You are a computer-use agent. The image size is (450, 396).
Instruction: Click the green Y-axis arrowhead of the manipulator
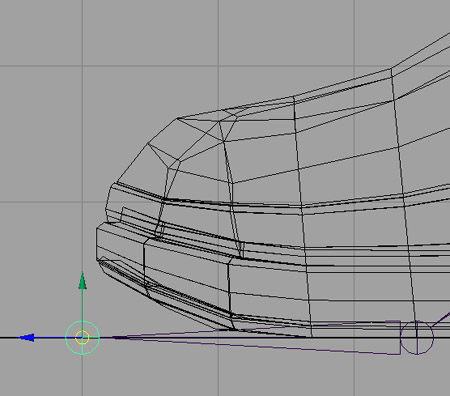pyautogui.click(x=82, y=281)
